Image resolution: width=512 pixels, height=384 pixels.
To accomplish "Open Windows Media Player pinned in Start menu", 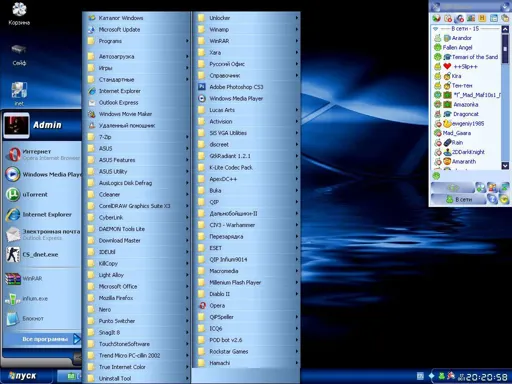I will pos(42,175).
